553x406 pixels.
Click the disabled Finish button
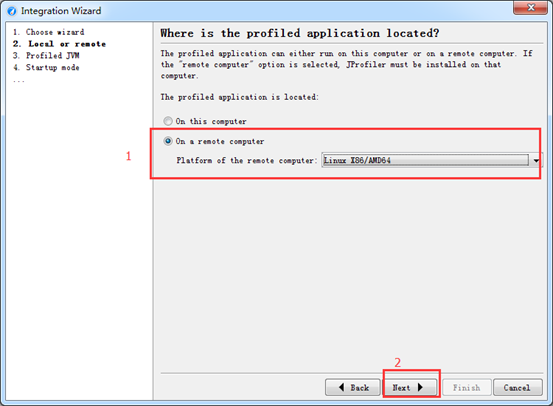coord(467,388)
